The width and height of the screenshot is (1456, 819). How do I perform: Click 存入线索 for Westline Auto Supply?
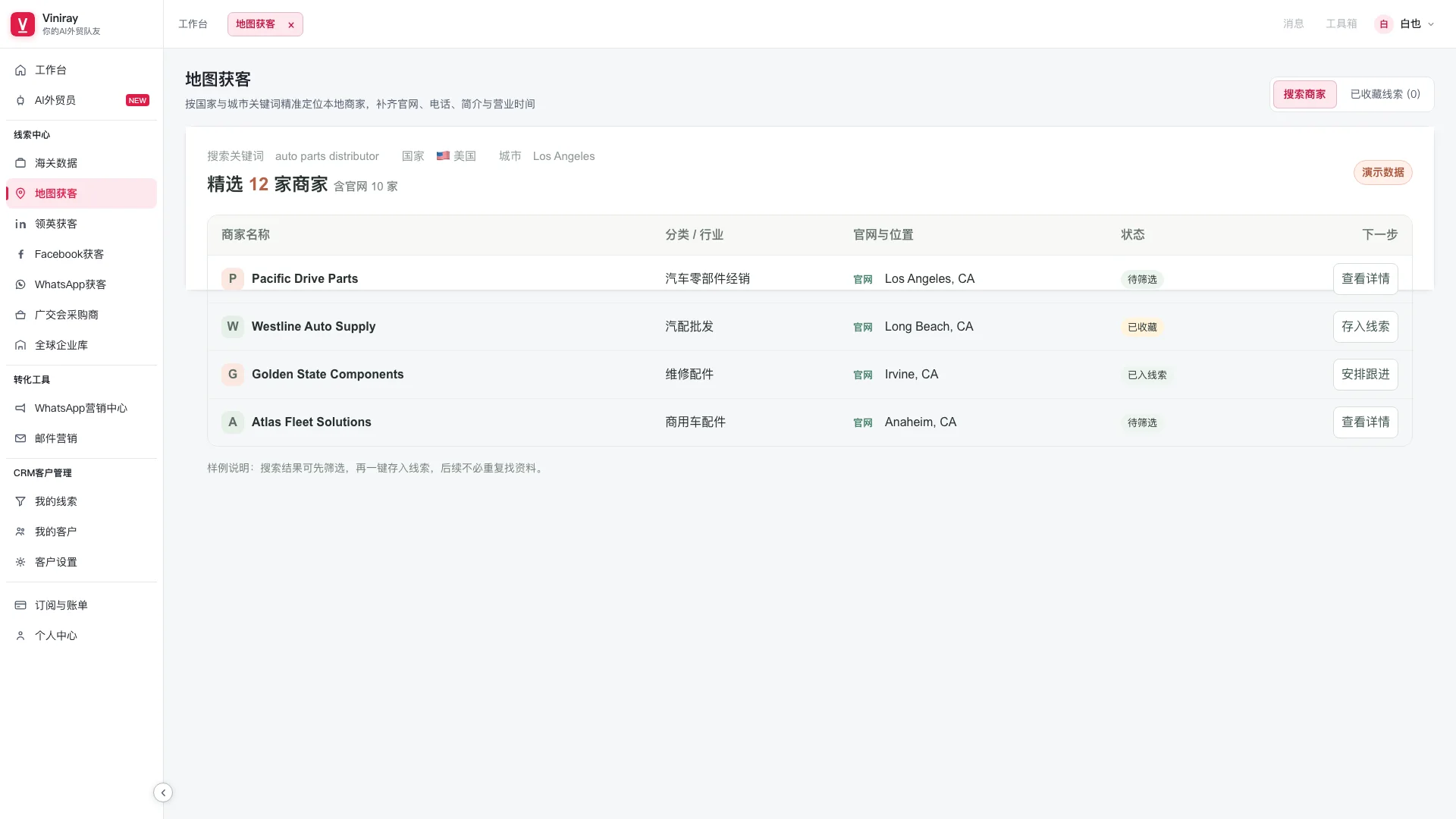[1365, 326]
